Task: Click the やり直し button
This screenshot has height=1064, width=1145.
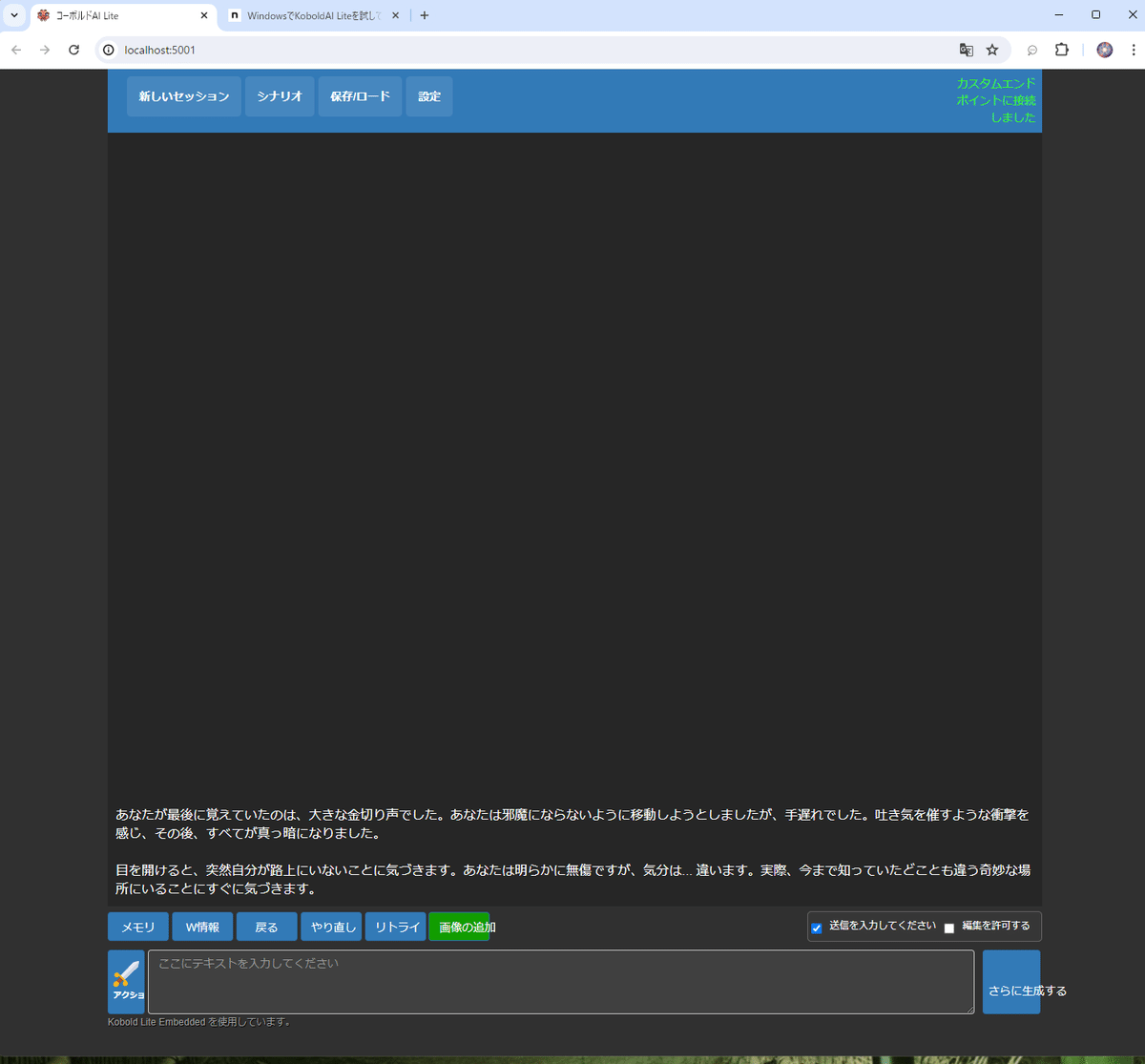Action: (x=332, y=927)
